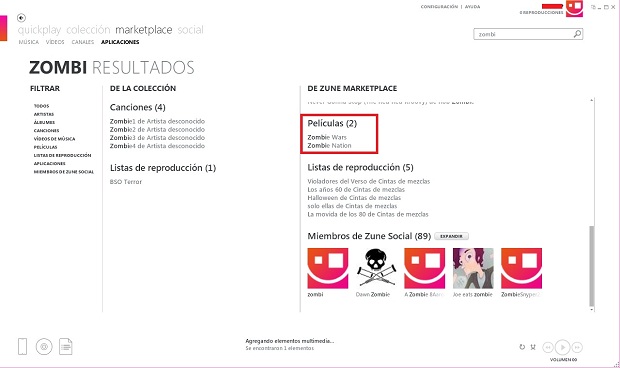This screenshot has height=368, width=620.
Task: Select the MÚSICA submenu item
Action: click(x=28, y=42)
